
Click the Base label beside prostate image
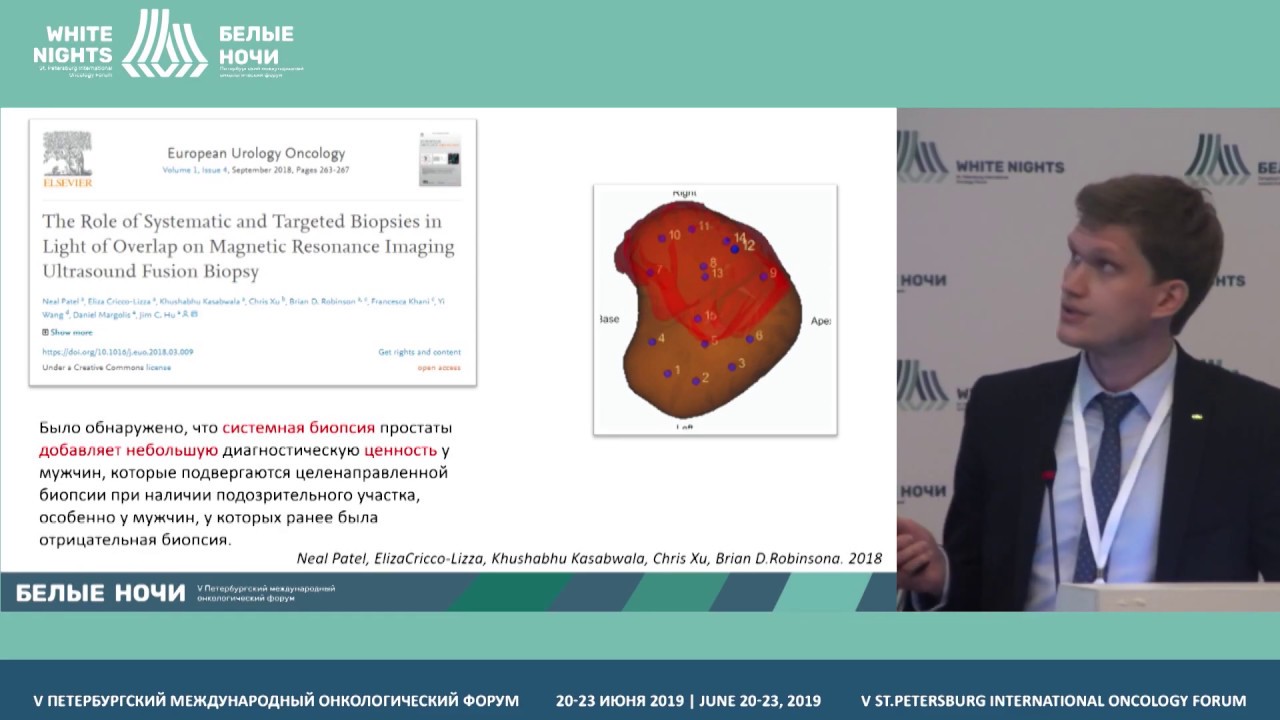click(x=608, y=320)
